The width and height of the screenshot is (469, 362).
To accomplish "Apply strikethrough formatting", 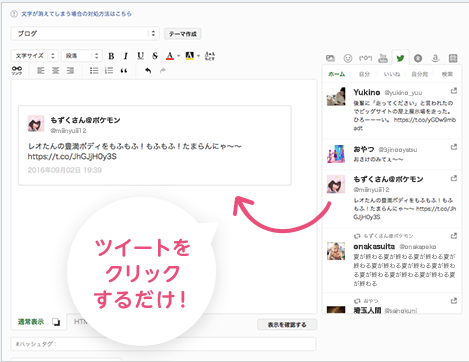I will [x=155, y=56].
